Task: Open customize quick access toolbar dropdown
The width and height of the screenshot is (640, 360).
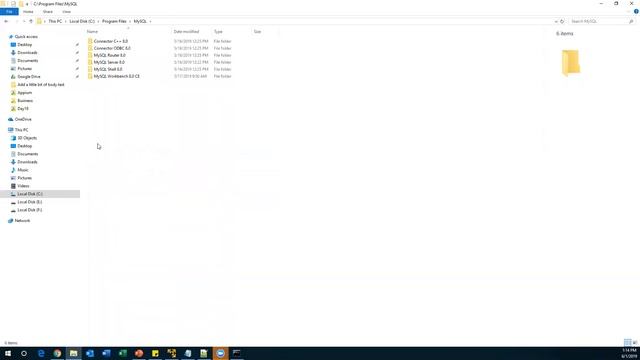Action: click(x=27, y=4)
